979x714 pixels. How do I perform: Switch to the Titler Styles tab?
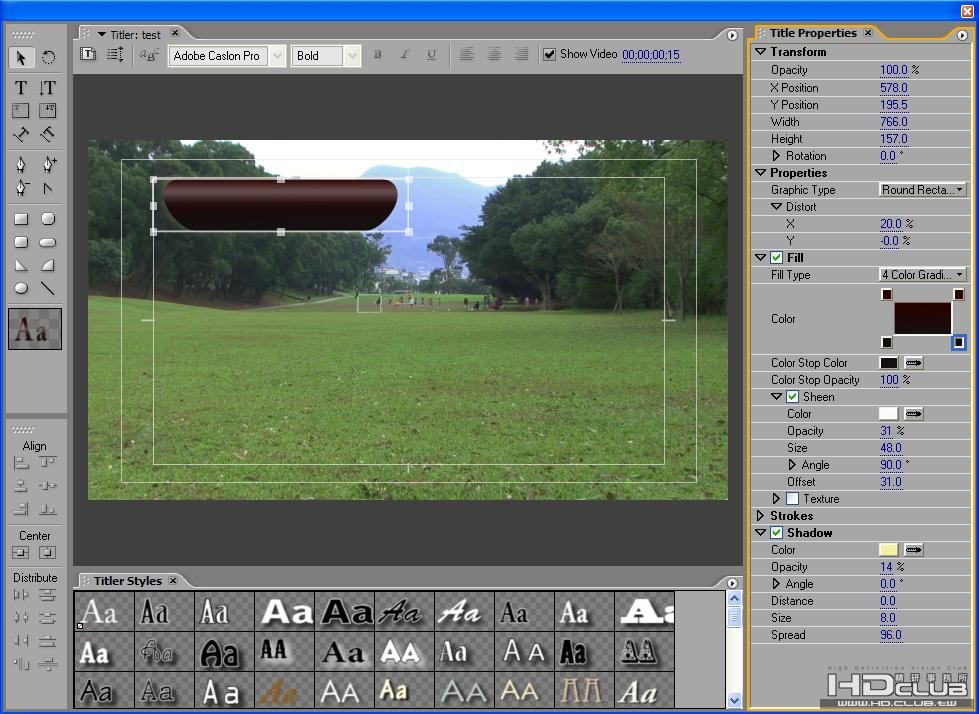pos(127,581)
